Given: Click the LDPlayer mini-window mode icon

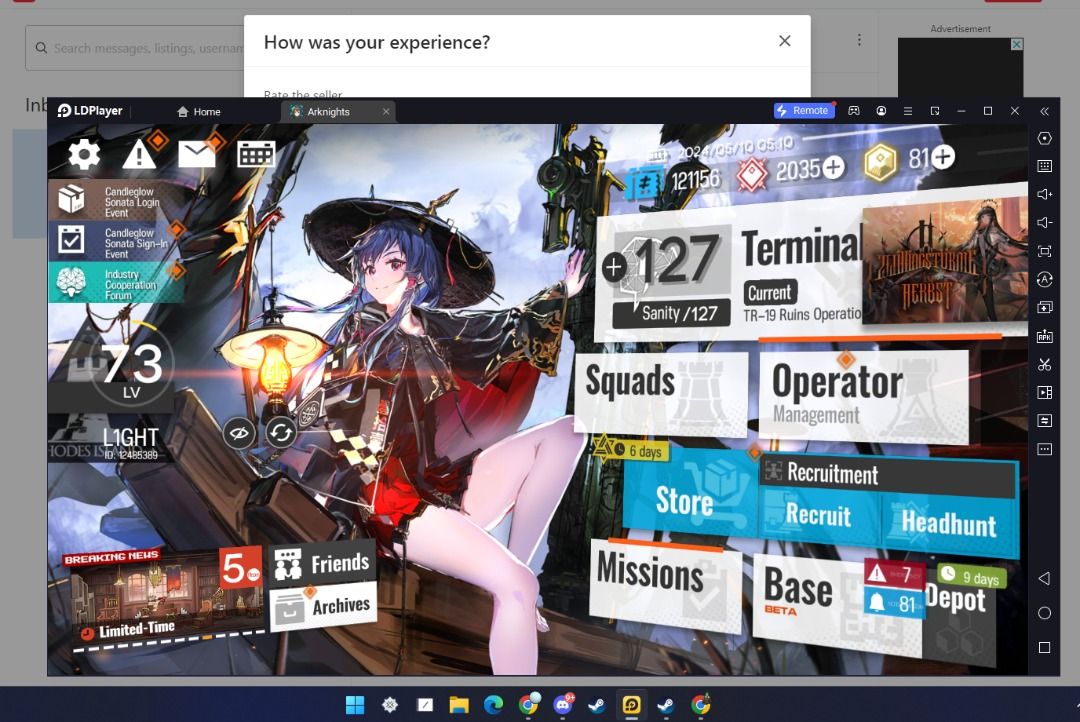Looking at the screenshot, I should click(x=935, y=111).
